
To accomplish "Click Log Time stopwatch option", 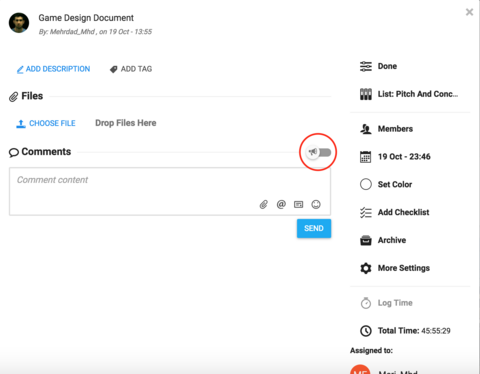I will (x=387, y=303).
